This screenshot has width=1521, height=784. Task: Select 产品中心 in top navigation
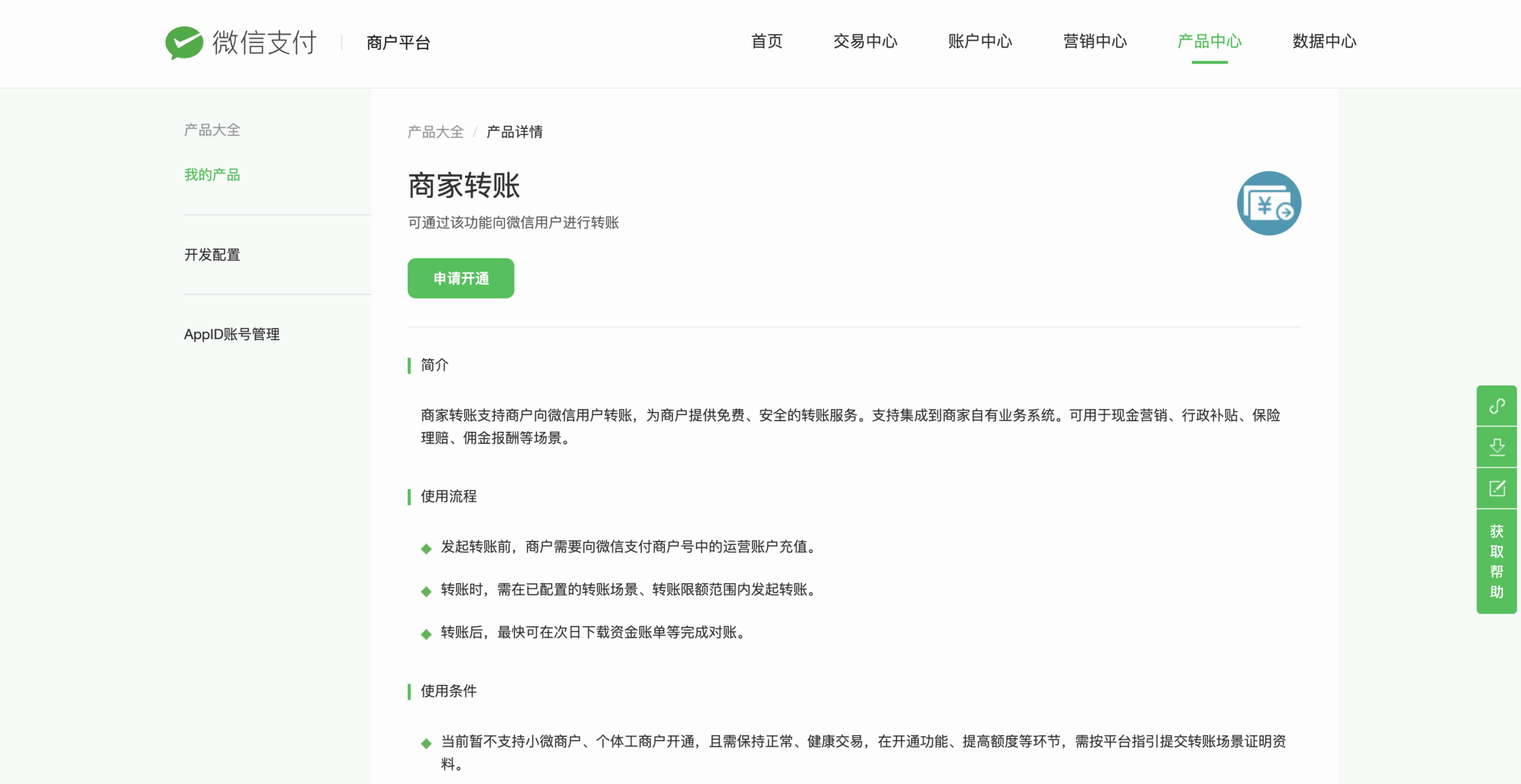point(1210,41)
